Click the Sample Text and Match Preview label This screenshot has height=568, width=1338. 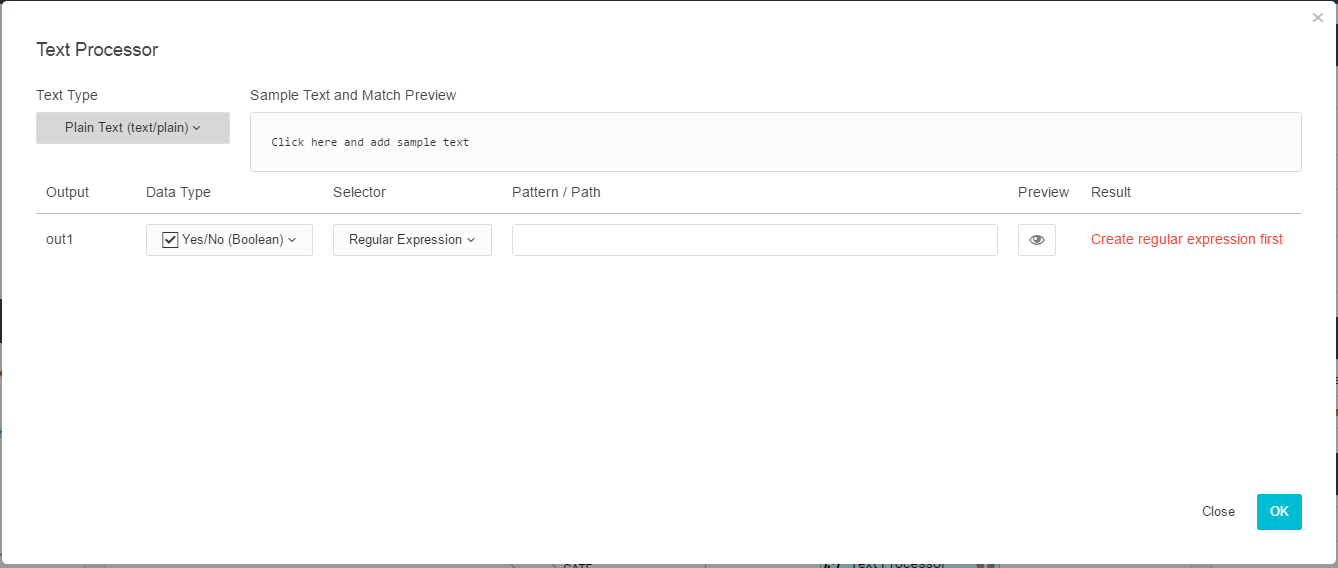[353, 95]
